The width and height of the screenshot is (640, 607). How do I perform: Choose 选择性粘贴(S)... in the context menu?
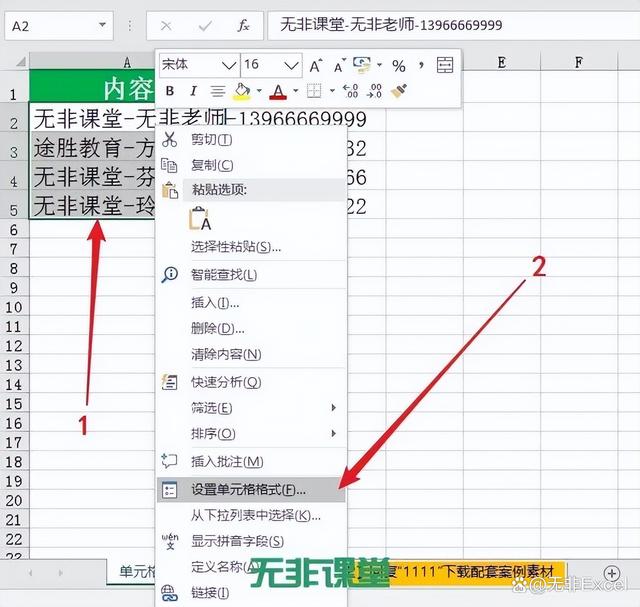[251, 247]
